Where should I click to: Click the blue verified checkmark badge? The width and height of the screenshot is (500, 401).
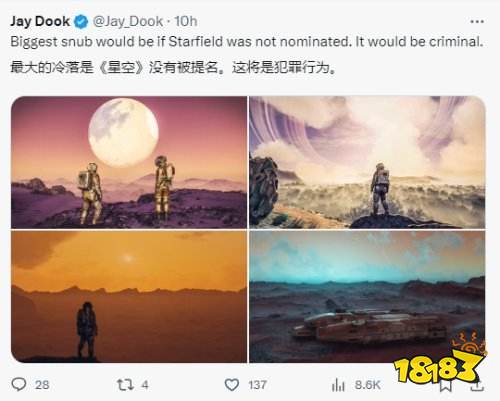pyautogui.click(x=81, y=22)
